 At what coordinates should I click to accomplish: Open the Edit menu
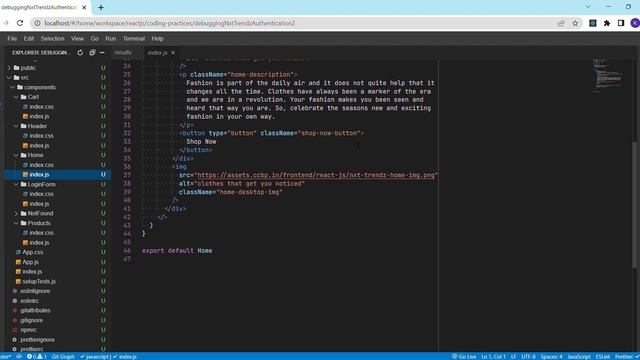[29, 38]
